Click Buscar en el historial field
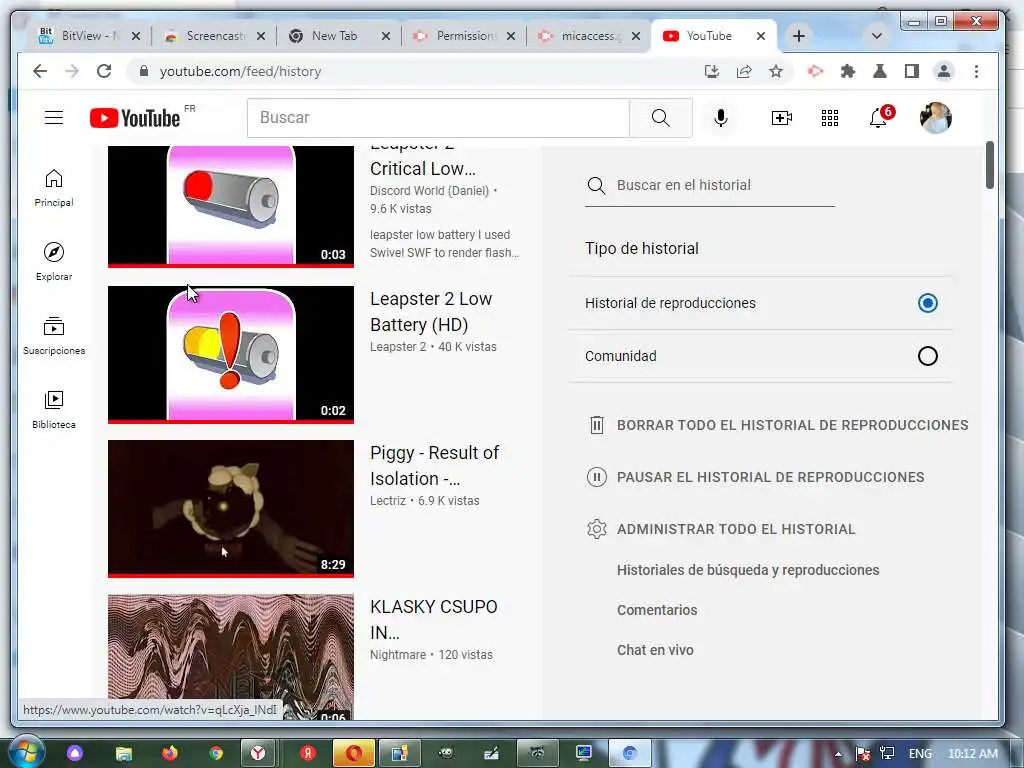 (709, 185)
